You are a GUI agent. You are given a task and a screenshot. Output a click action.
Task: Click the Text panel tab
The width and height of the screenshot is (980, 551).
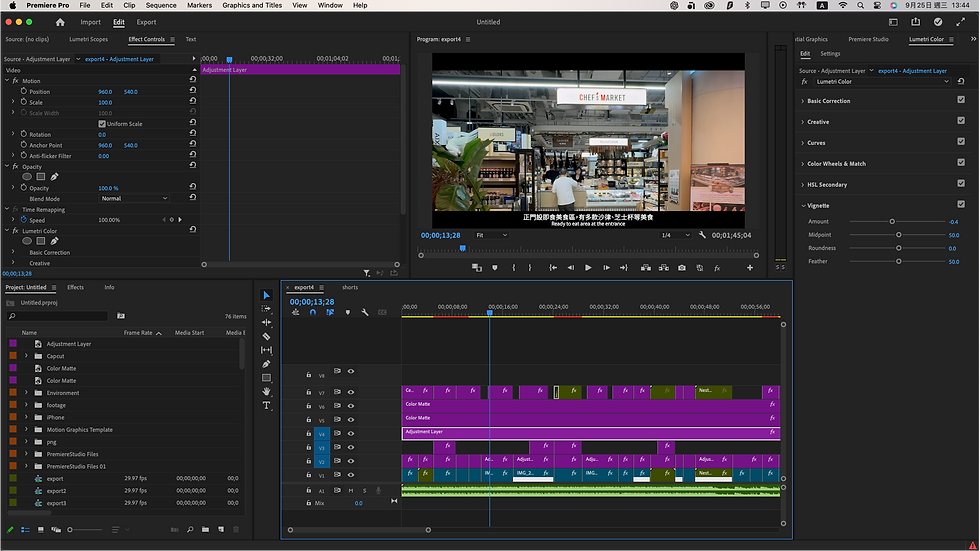[191, 39]
